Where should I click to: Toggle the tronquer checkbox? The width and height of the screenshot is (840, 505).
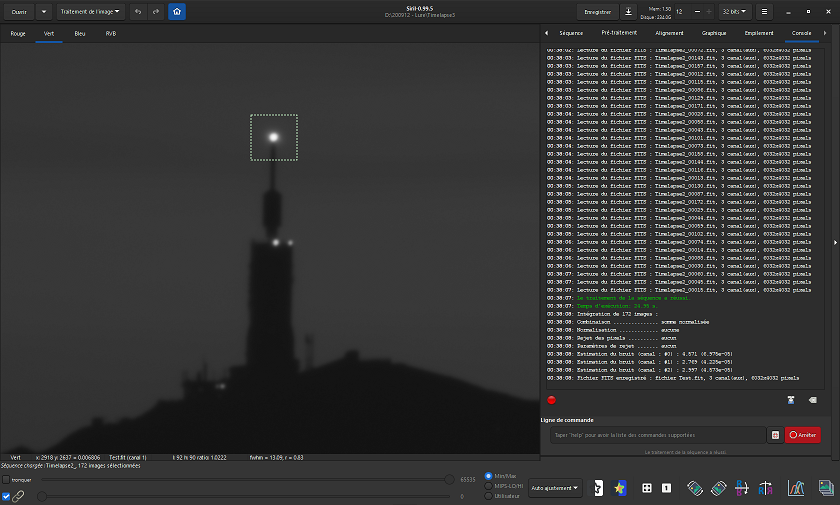[x=6, y=480]
